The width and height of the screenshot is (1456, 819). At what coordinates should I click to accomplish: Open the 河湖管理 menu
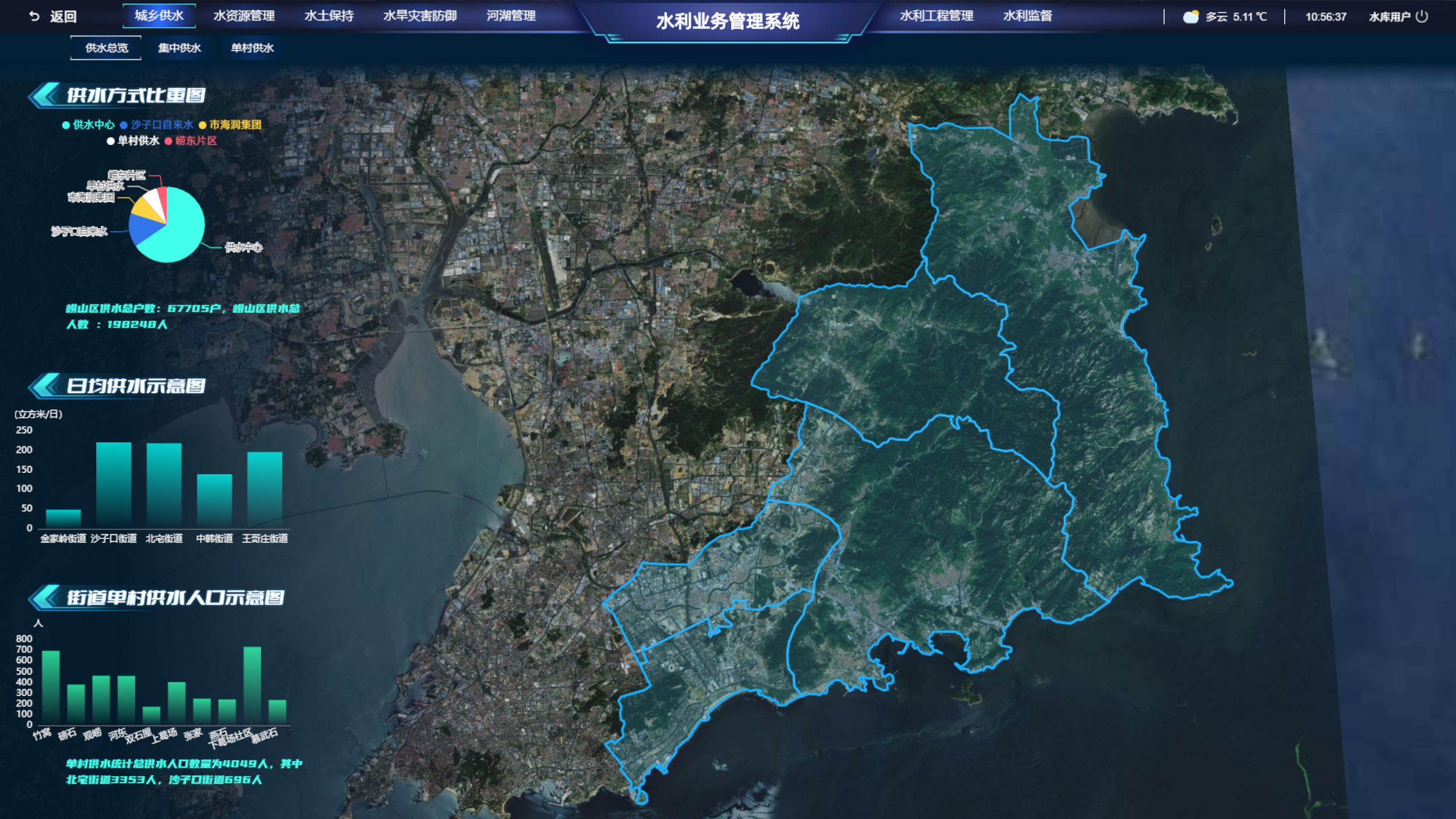(511, 16)
